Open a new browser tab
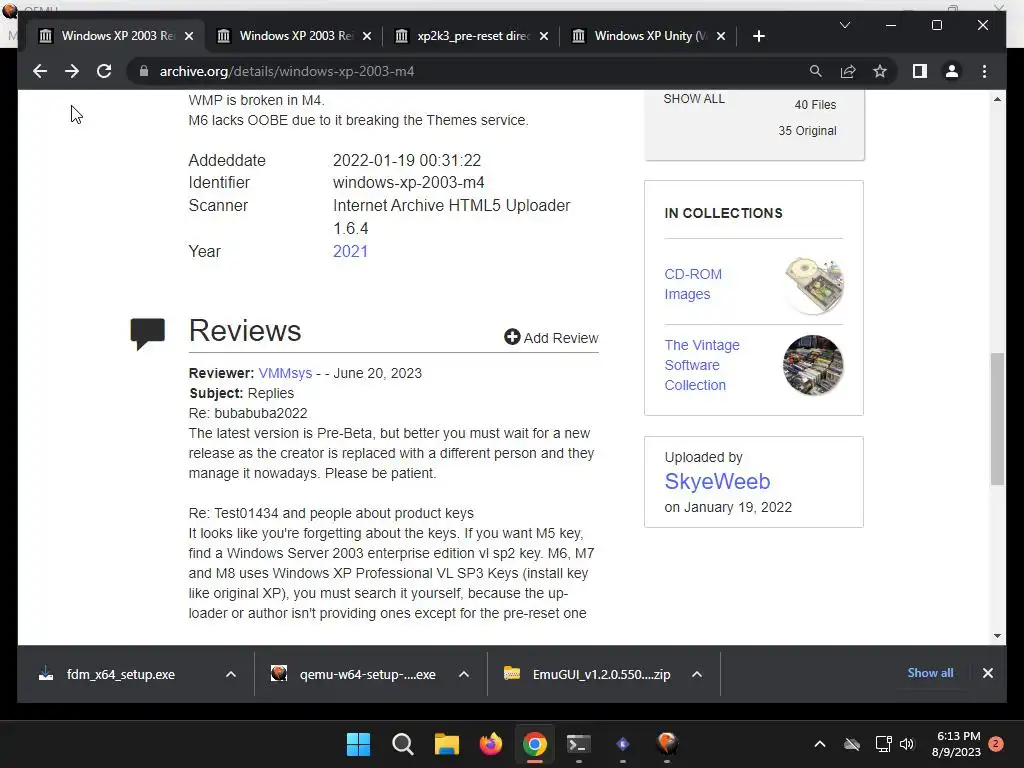1024x768 pixels. point(758,36)
